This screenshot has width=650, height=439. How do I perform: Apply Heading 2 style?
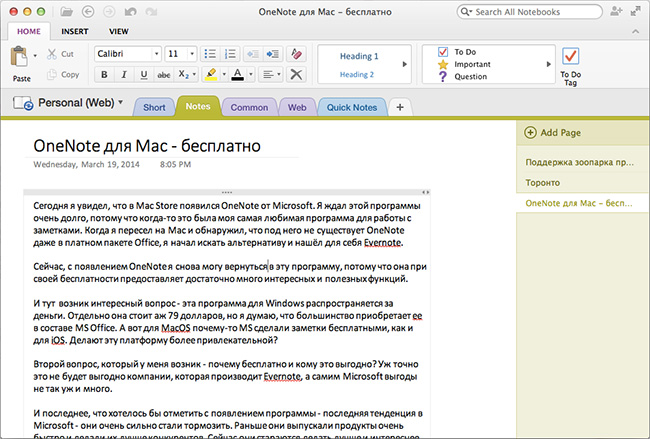pyautogui.click(x=357, y=75)
